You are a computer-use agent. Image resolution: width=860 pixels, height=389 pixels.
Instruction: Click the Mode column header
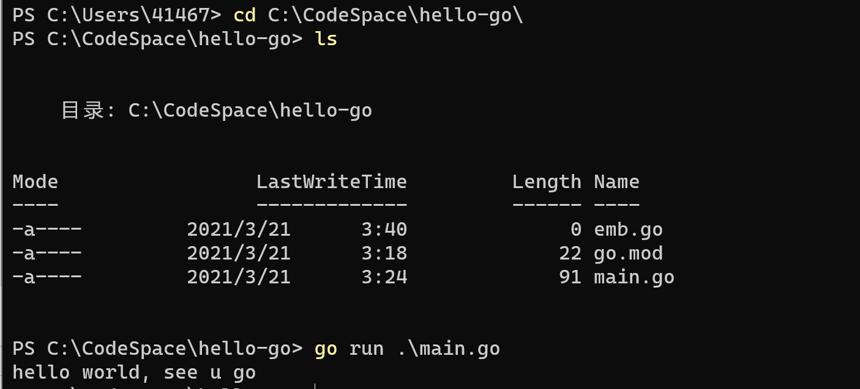[35, 182]
